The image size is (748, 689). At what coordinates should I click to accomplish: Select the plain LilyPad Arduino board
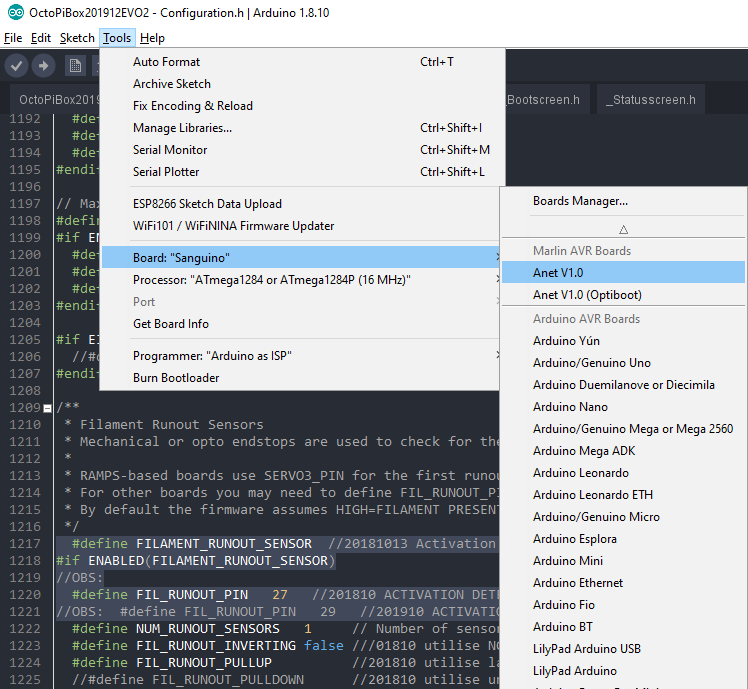click(x=623, y=671)
